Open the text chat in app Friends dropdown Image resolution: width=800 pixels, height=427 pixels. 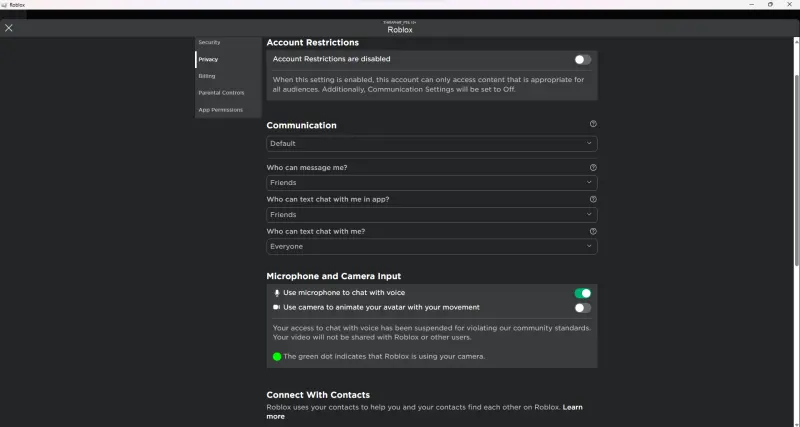click(x=432, y=215)
